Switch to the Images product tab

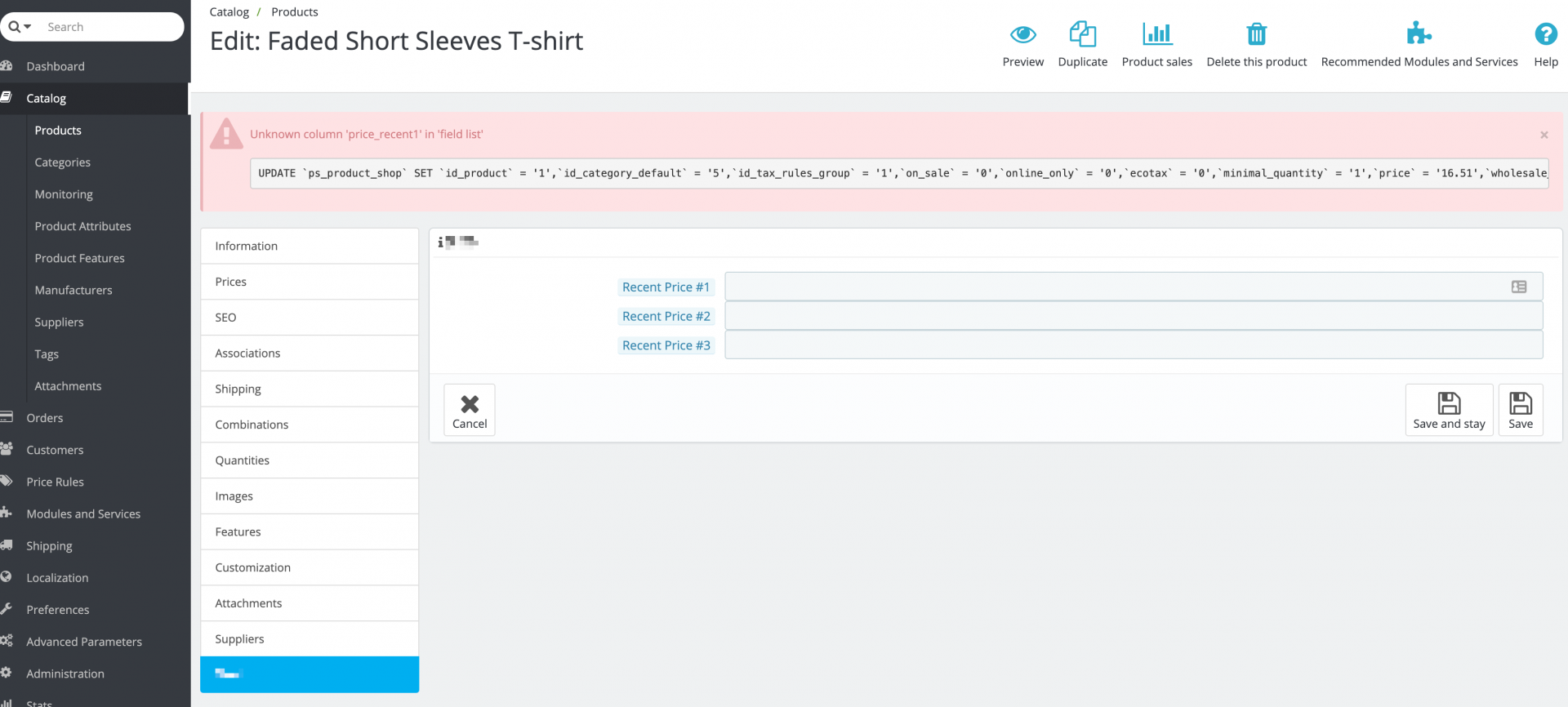coord(310,496)
